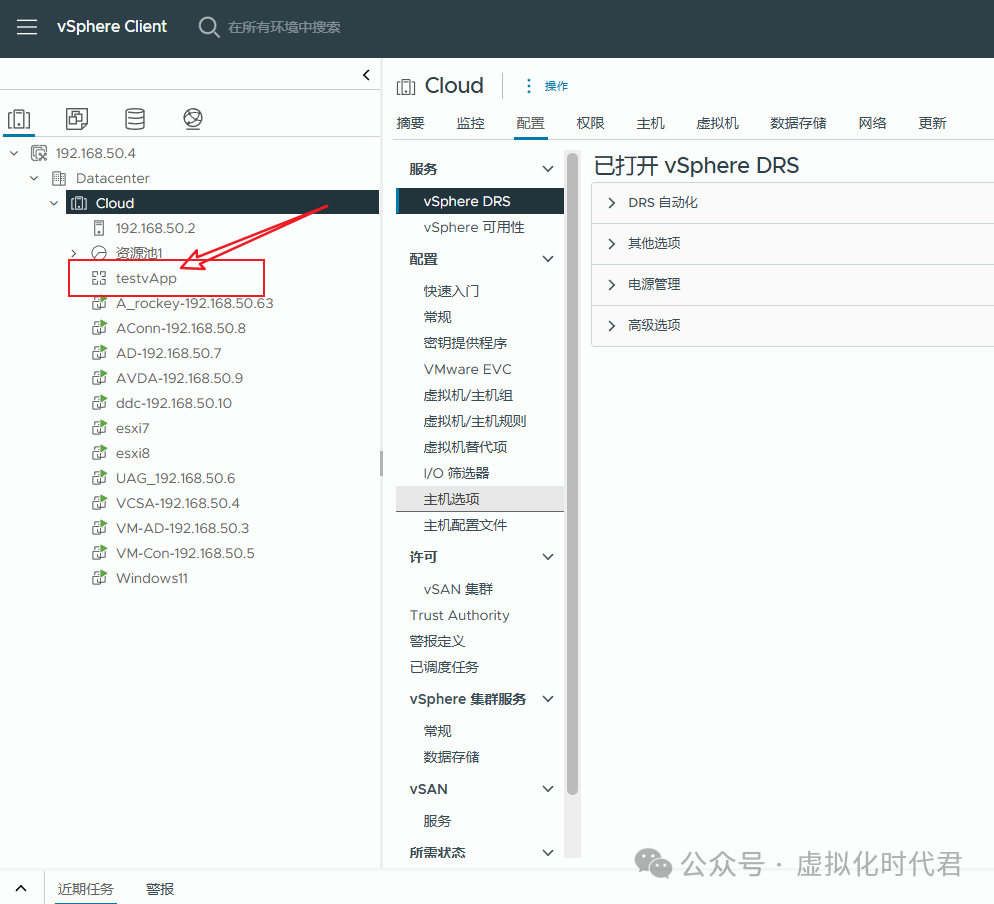This screenshot has height=904, width=994.
Task: Click the ddc-192.168.50.10 VM icon
Action: click(x=100, y=403)
